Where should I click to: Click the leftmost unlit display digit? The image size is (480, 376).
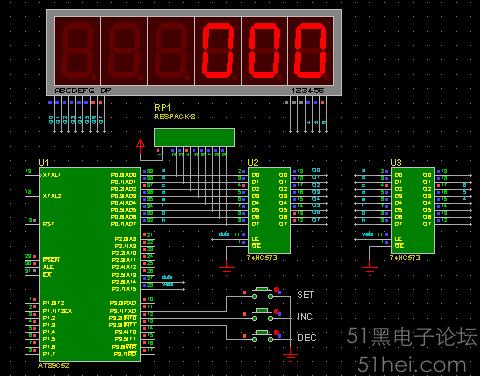tap(77, 50)
